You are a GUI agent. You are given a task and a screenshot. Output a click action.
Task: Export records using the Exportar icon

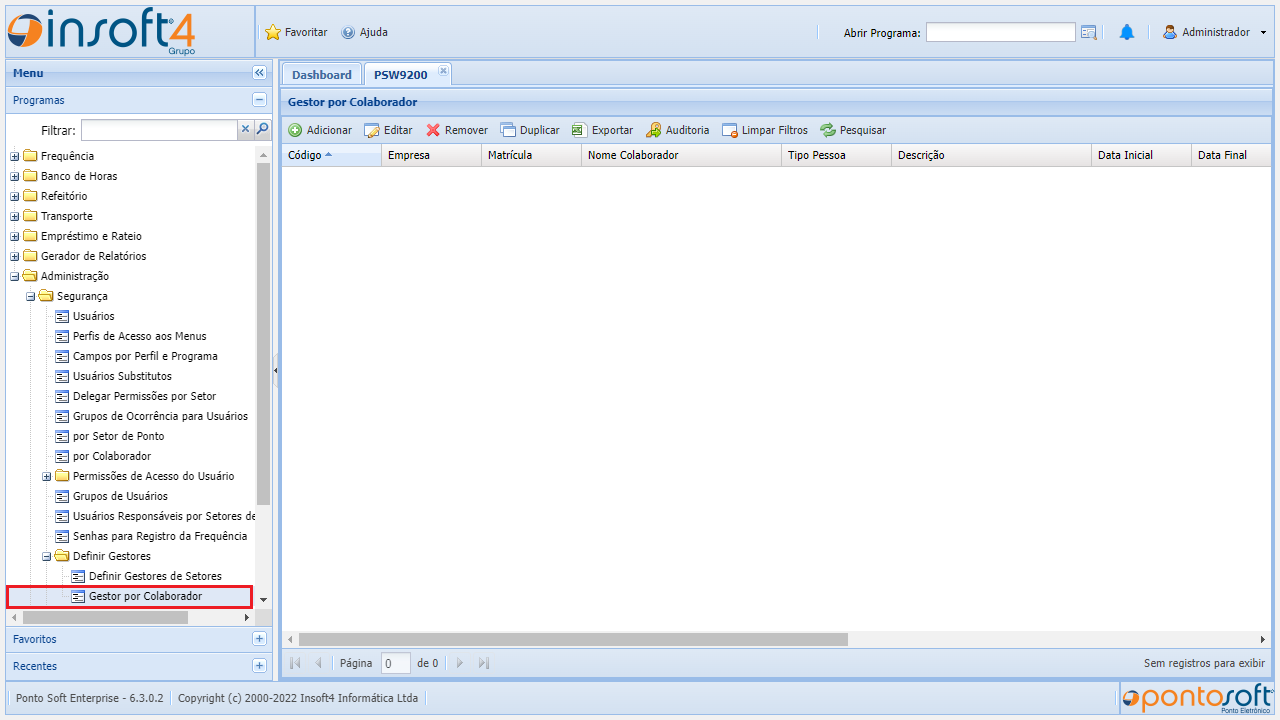tap(579, 130)
